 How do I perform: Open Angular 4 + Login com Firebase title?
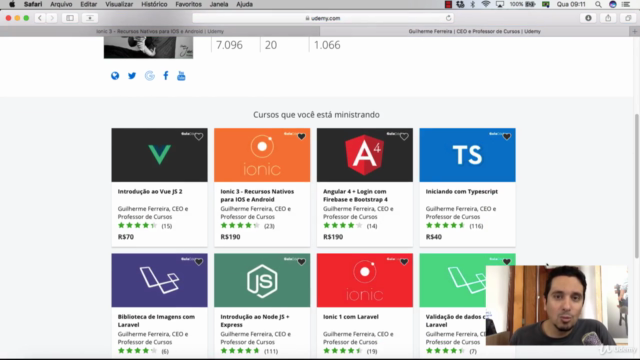click(356, 196)
